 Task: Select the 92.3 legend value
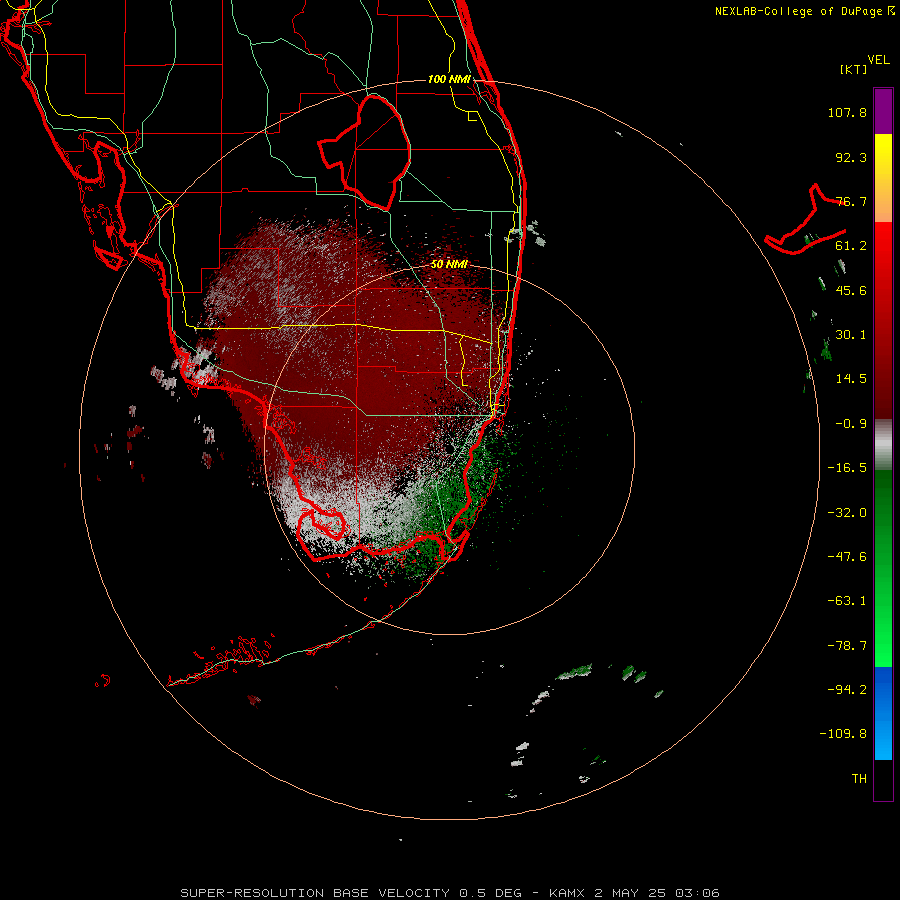pyautogui.click(x=851, y=157)
